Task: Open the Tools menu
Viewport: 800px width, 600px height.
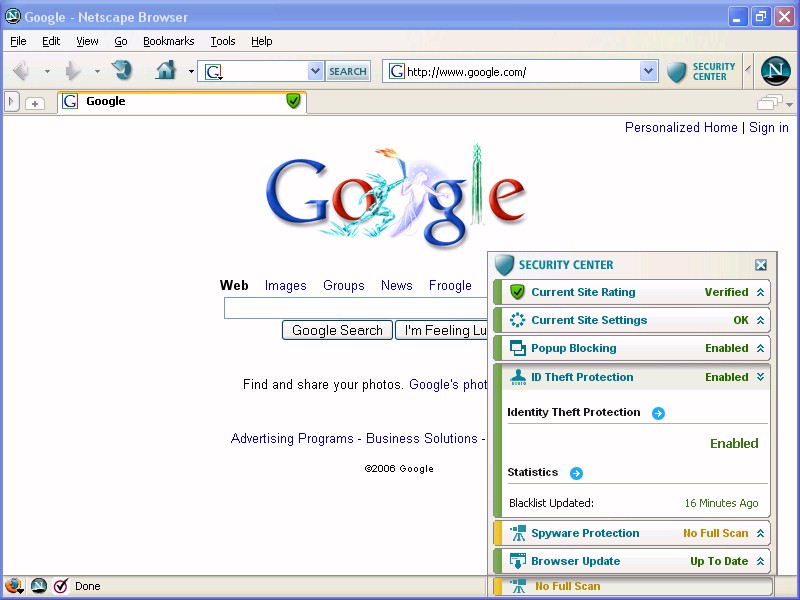Action: (x=223, y=41)
